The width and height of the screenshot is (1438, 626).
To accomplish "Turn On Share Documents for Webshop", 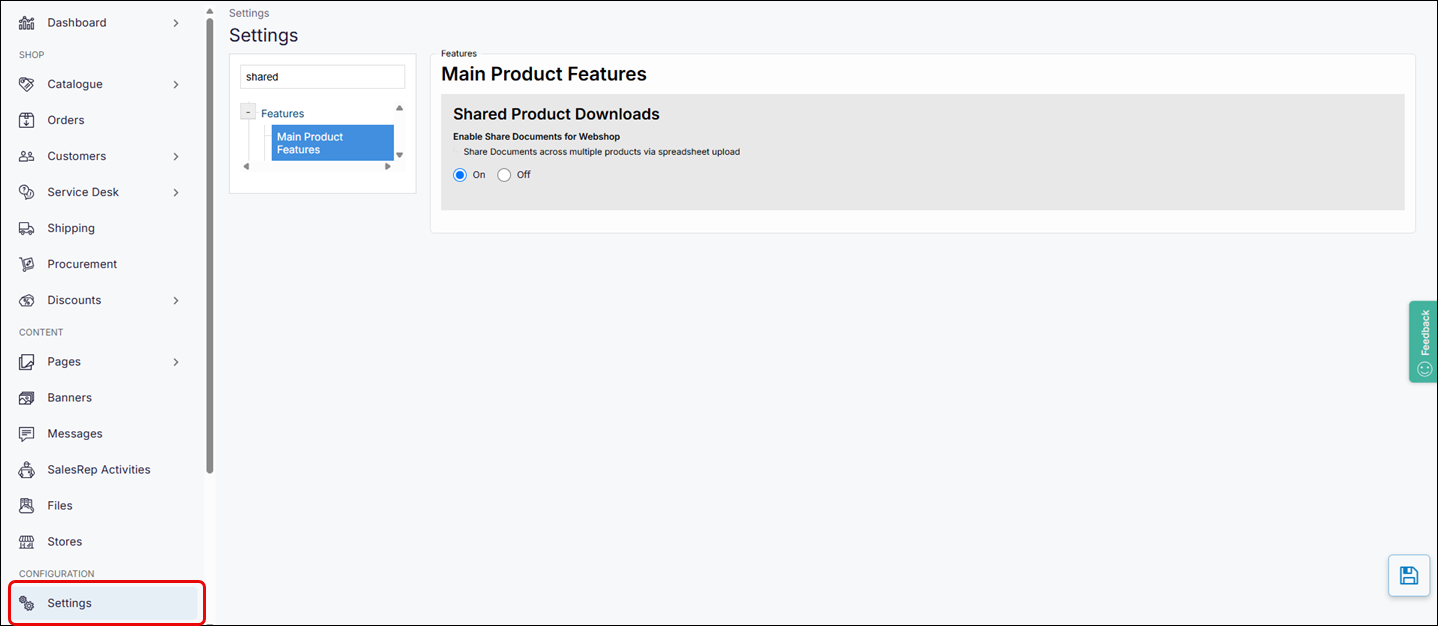I will click(458, 174).
